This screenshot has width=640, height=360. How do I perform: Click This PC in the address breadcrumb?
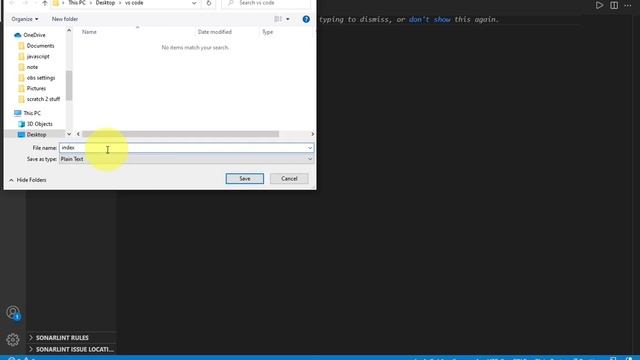(x=77, y=3)
